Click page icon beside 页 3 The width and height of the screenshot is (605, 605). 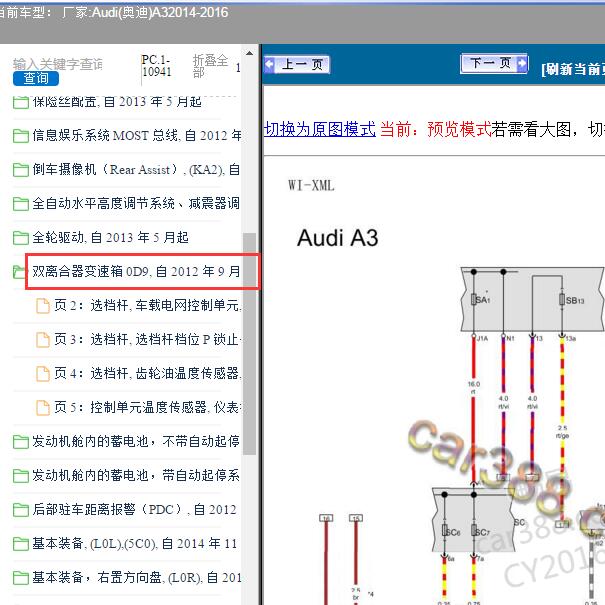click(42, 340)
